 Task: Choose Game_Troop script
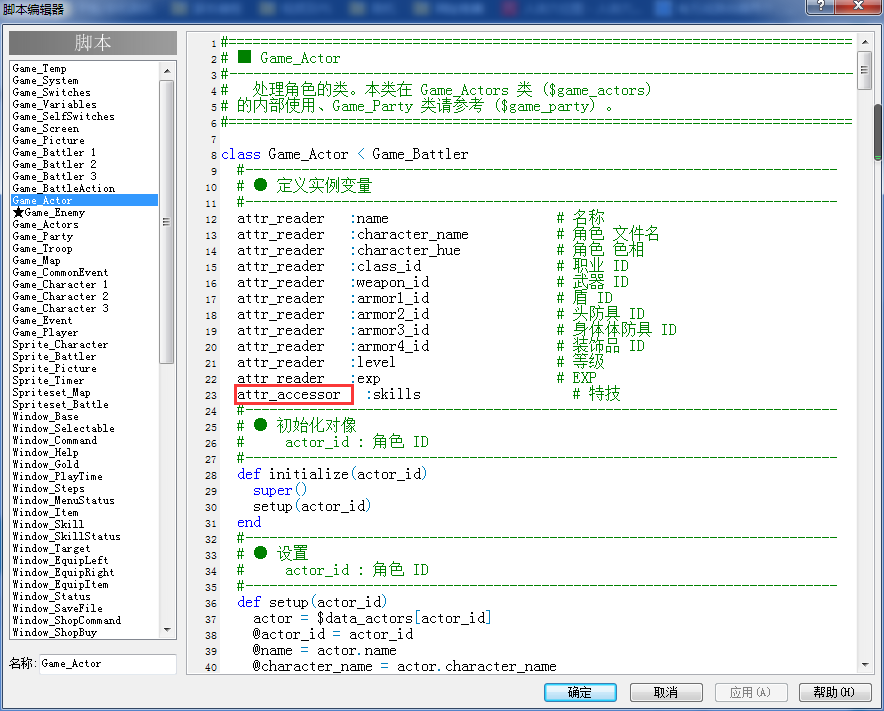point(42,249)
